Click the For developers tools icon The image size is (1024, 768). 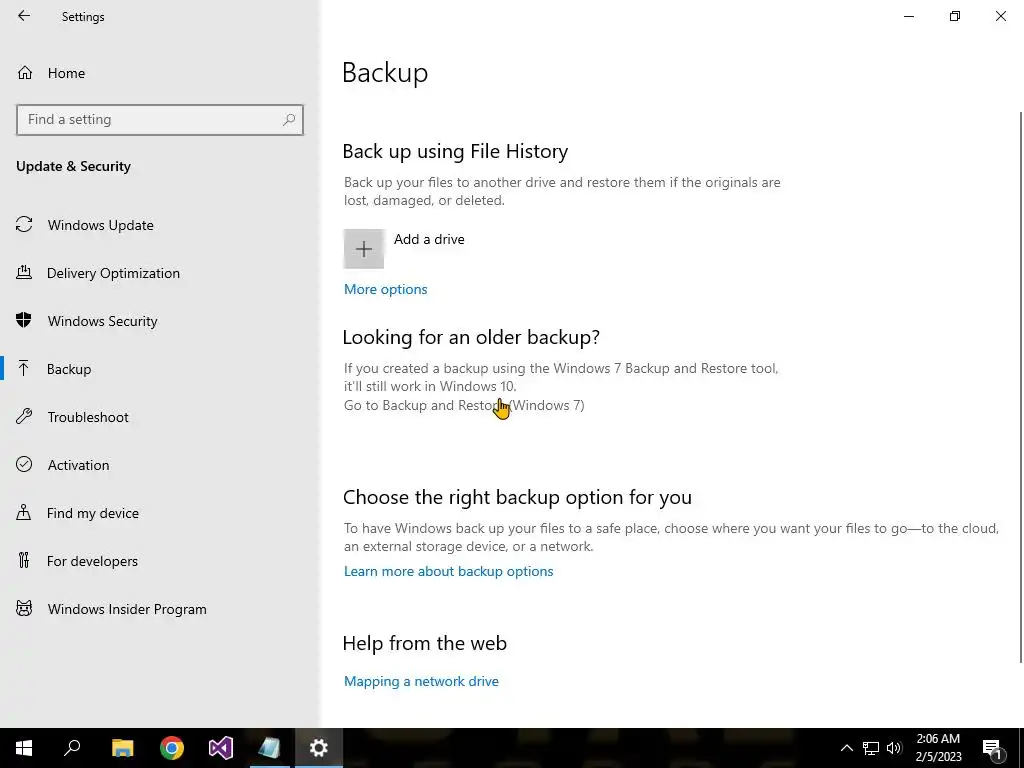click(24, 560)
